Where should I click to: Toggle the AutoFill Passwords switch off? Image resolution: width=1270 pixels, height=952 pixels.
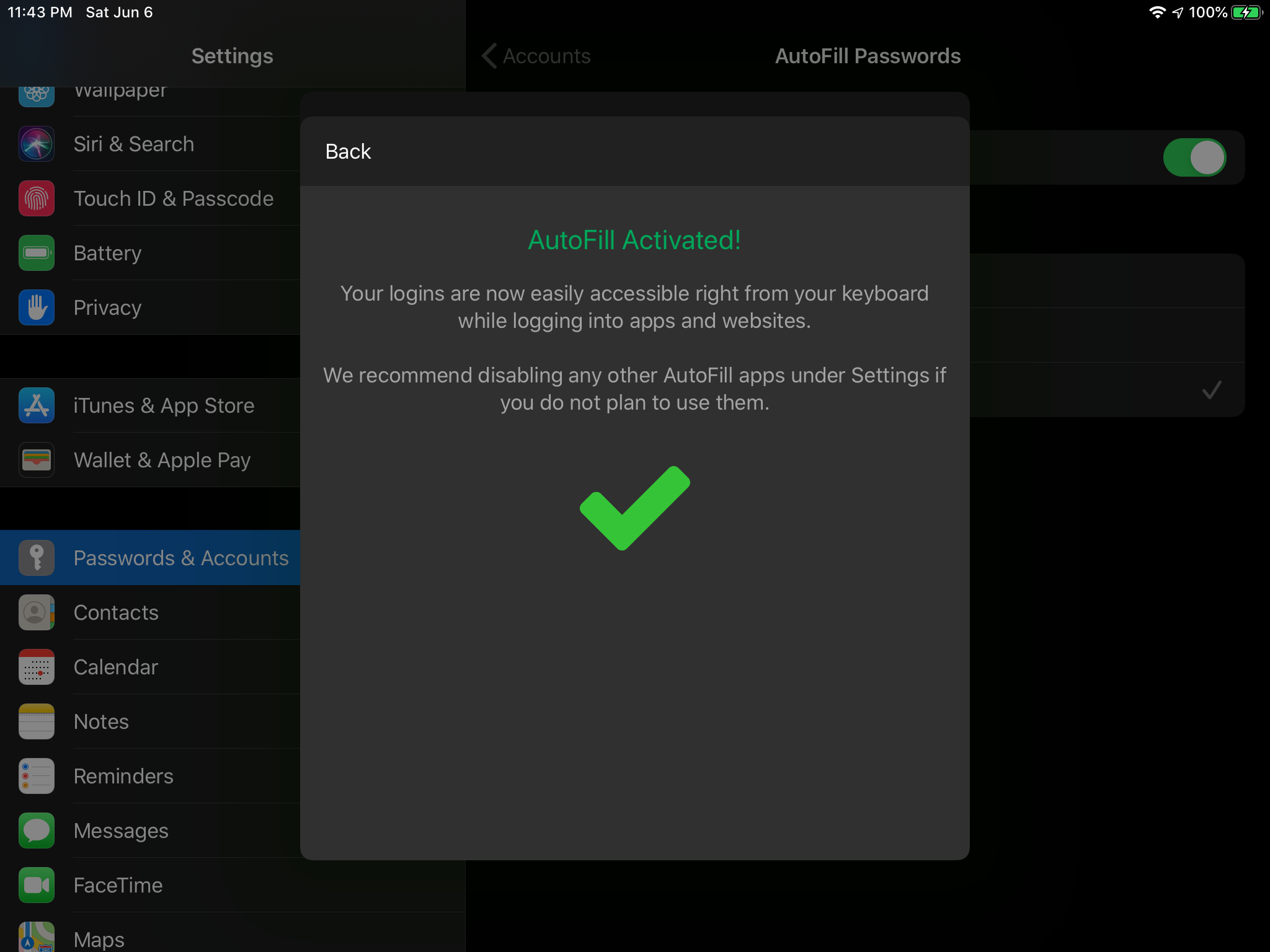click(1194, 157)
